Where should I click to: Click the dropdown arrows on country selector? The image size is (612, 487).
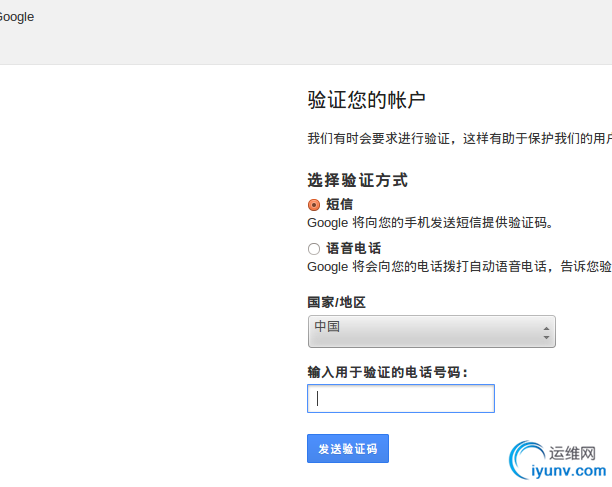point(546,333)
